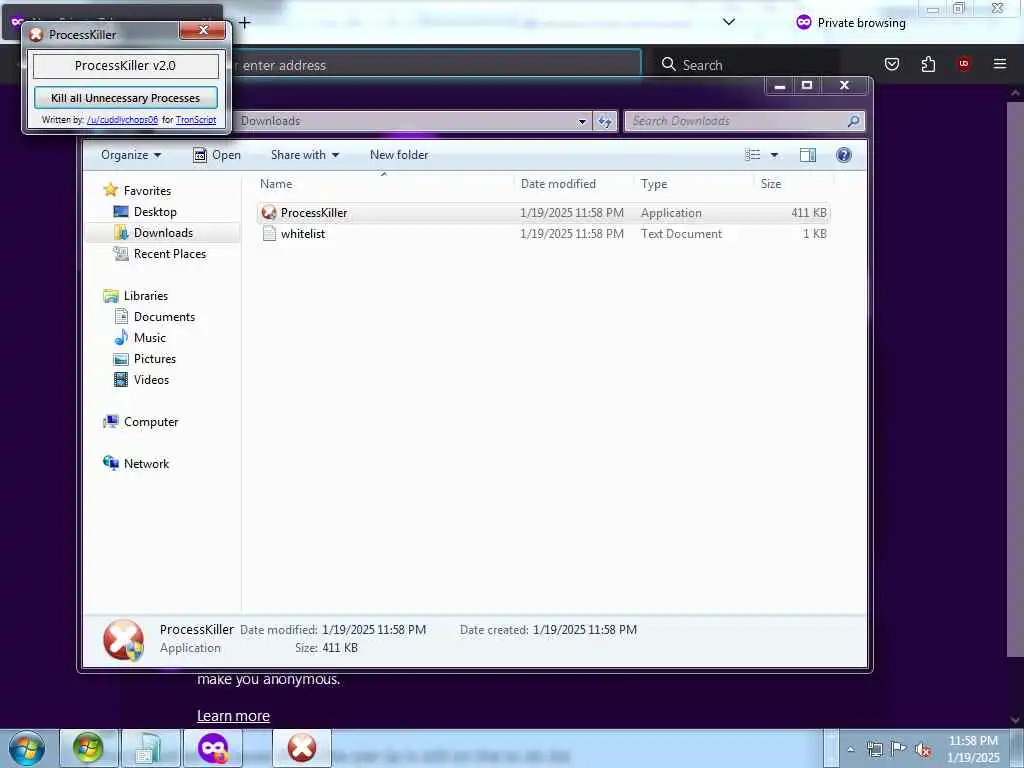Select Network in the navigation pane
Viewport: 1024px width, 768px height.
click(x=146, y=464)
